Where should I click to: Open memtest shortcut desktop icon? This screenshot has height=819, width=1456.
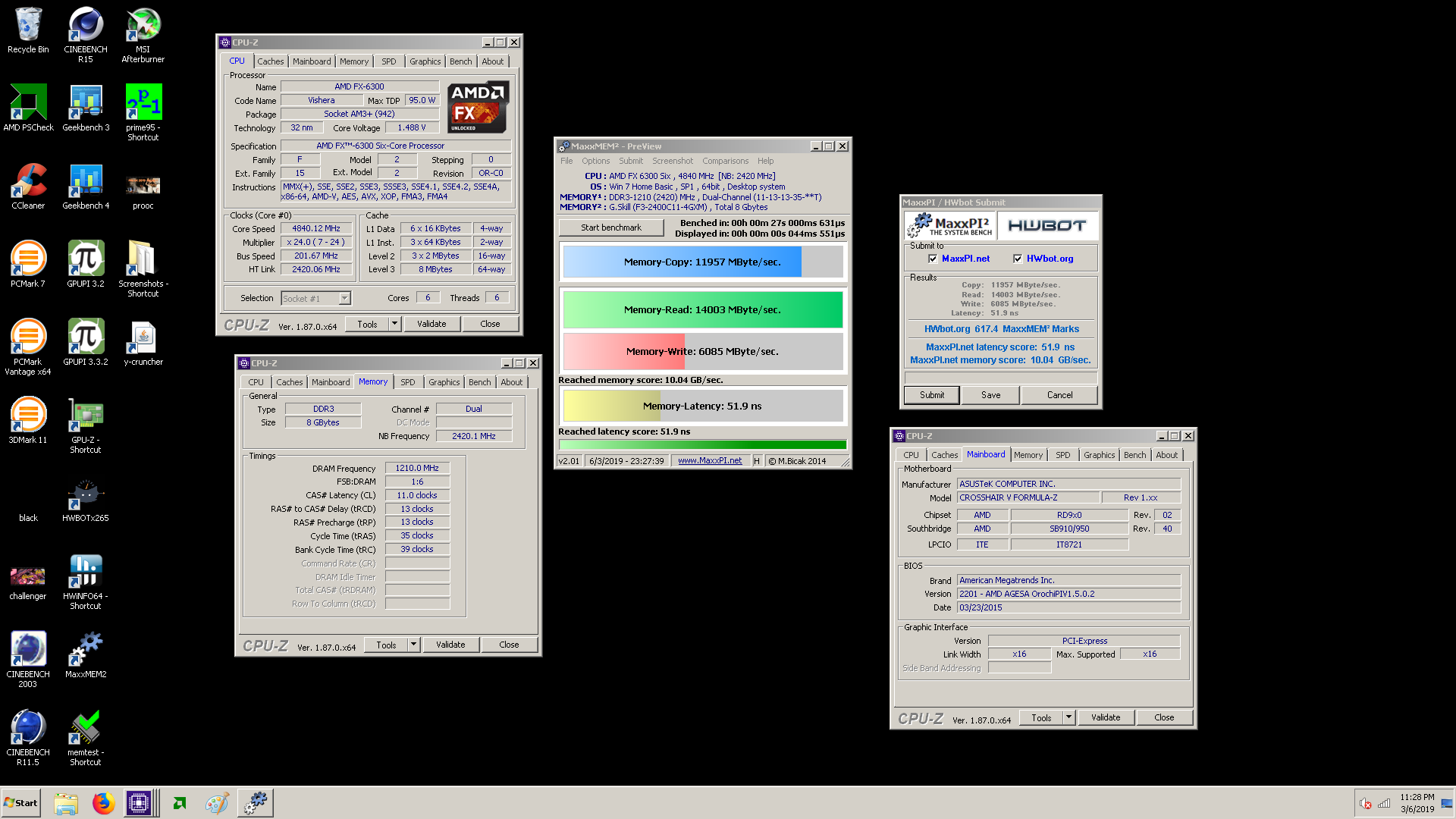pos(86,738)
